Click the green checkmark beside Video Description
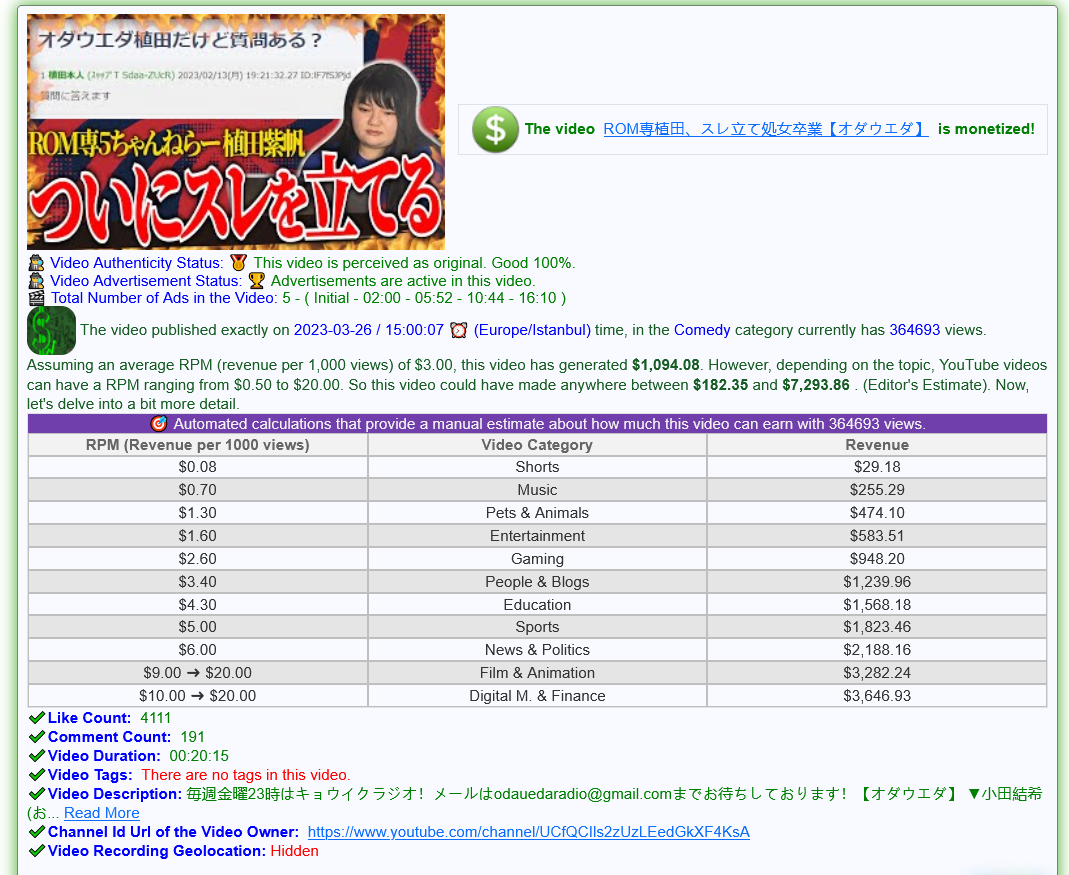The image size is (1069, 875). 37,794
